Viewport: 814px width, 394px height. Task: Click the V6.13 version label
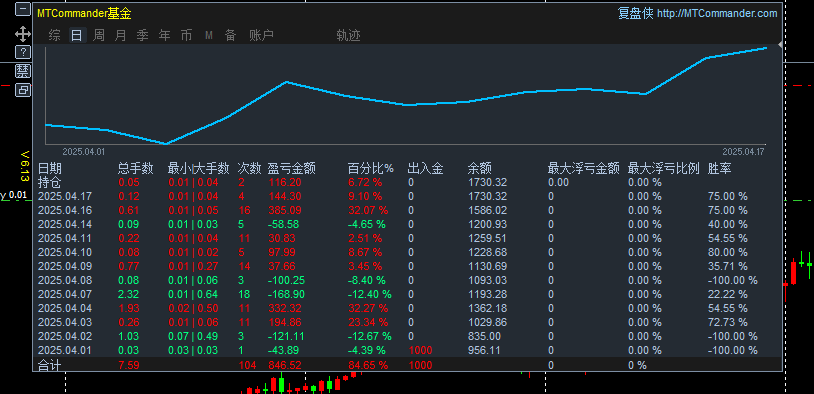pyautogui.click(x=24, y=166)
